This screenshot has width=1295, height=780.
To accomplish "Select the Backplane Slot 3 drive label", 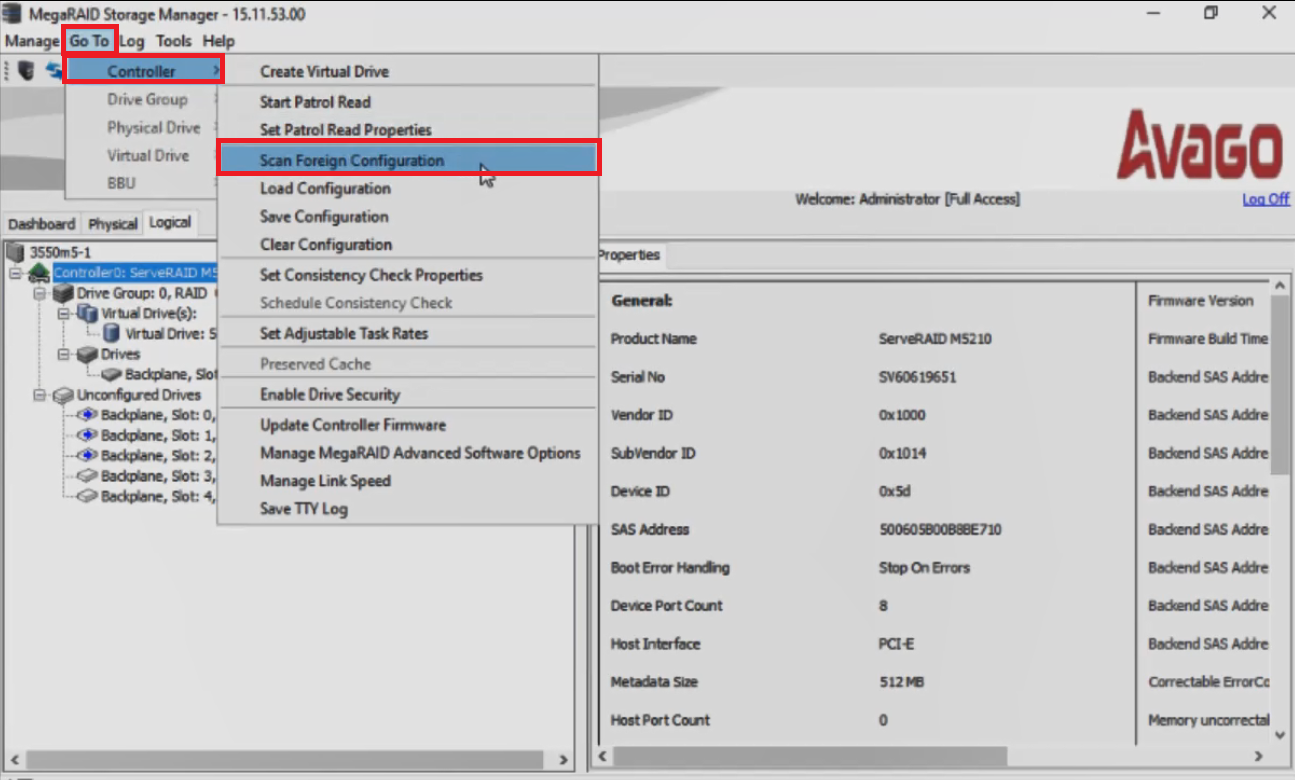I will 158,476.
